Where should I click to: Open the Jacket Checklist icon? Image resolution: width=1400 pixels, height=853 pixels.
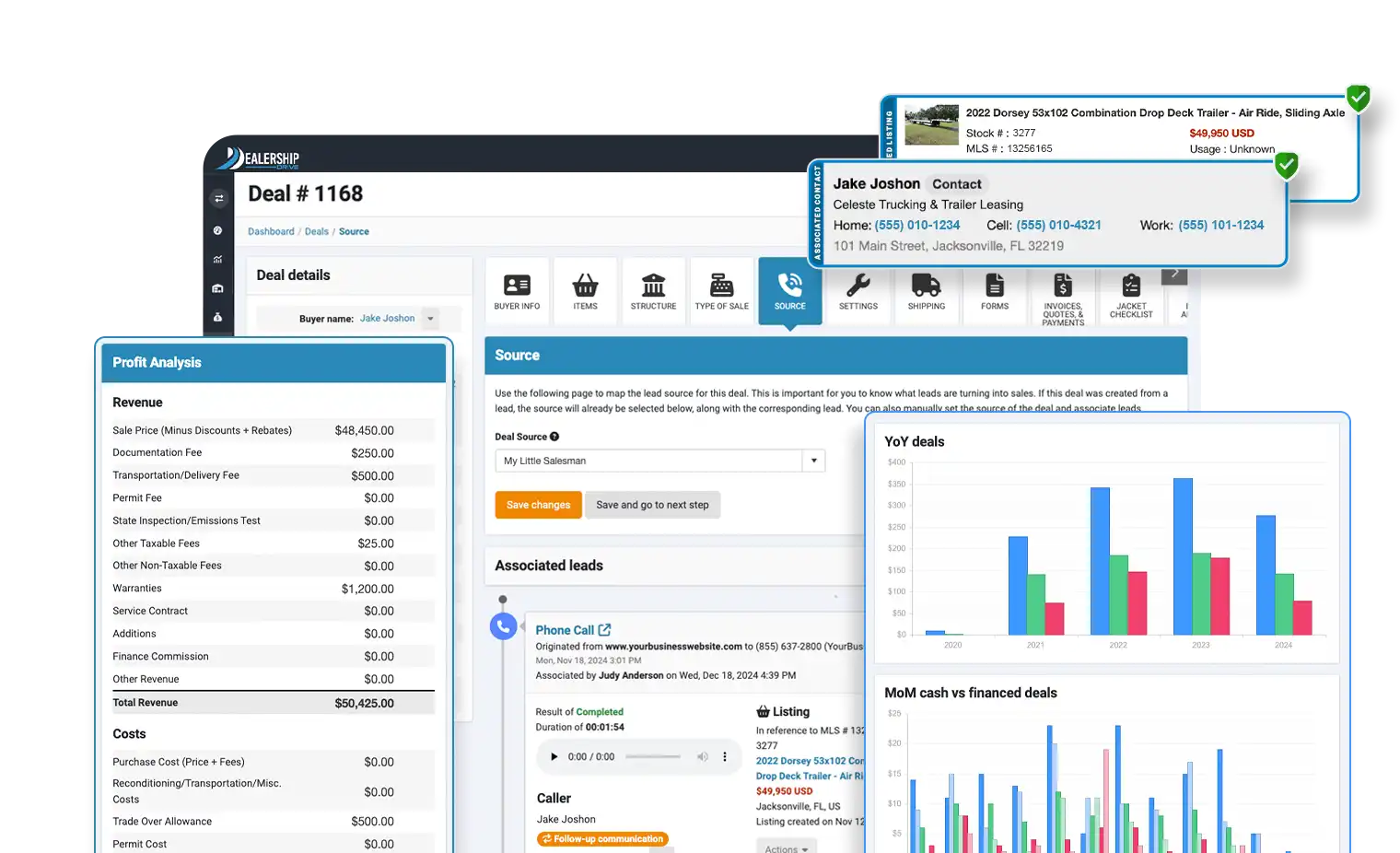point(1131,286)
